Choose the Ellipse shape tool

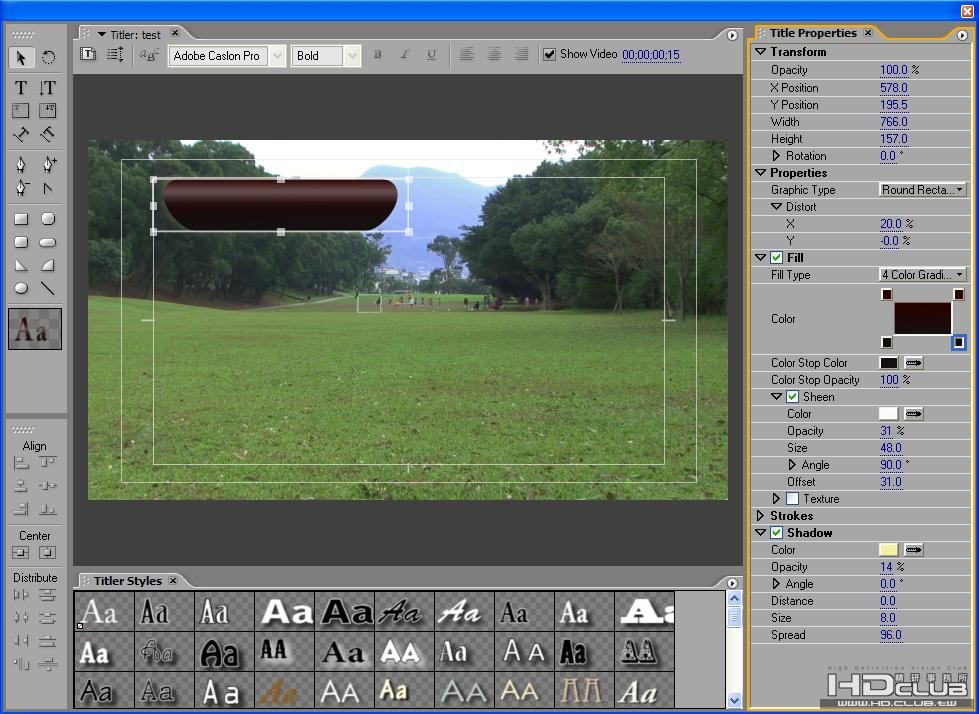21,289
